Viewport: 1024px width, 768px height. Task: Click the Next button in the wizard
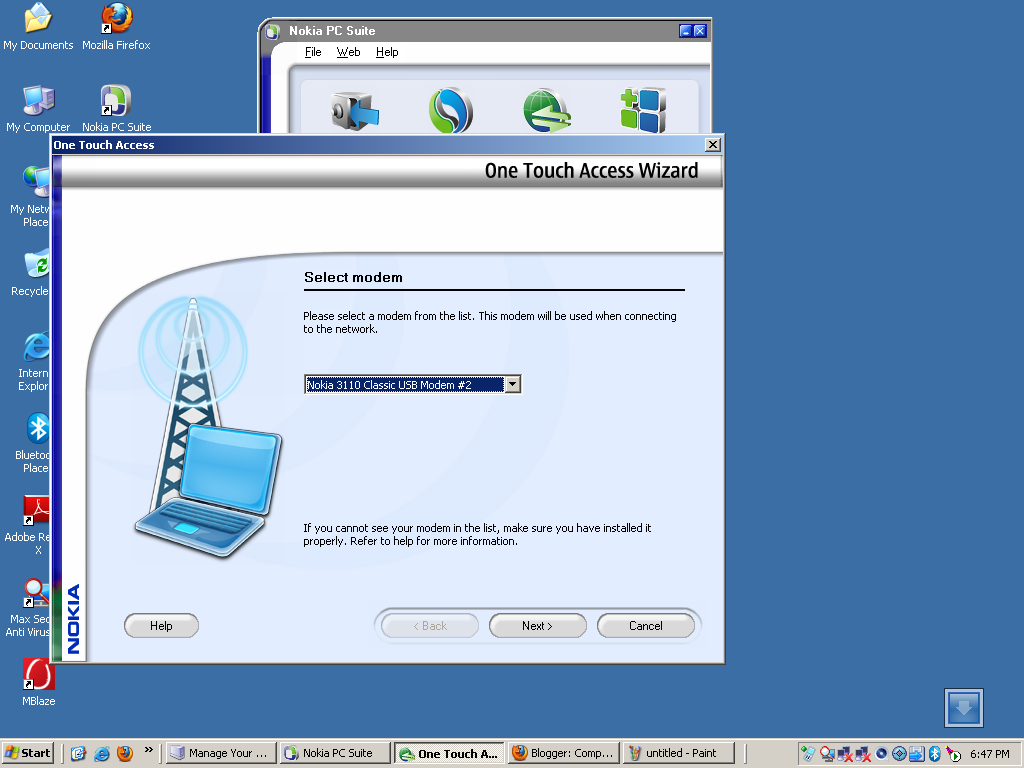[537, 626]
